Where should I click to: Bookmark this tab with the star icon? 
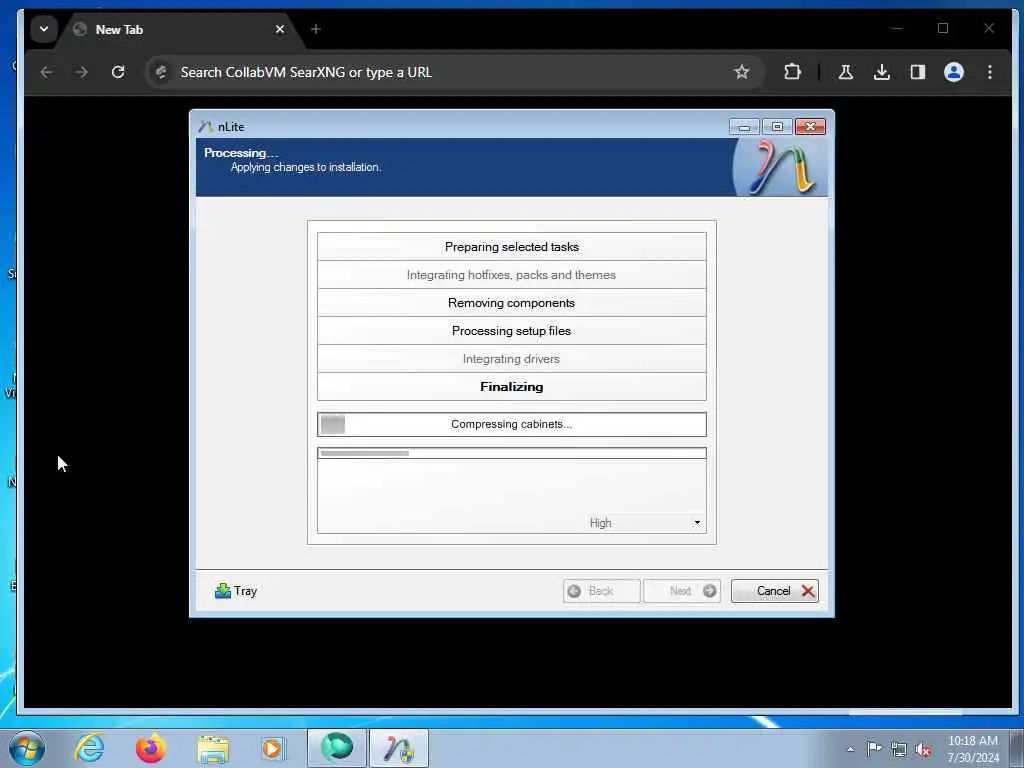741,72
